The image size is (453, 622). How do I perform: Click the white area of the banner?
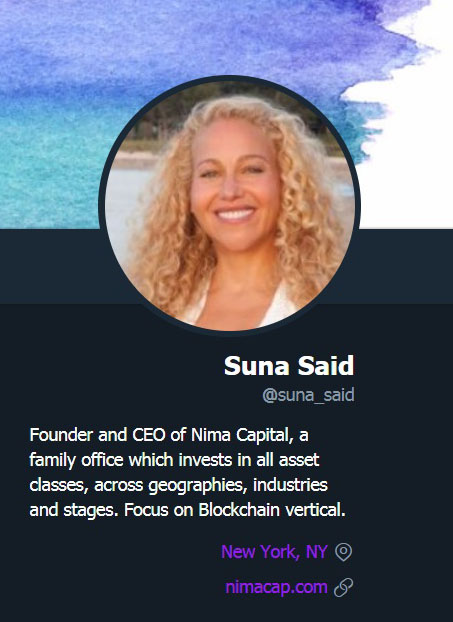click(x=413, y=159)
